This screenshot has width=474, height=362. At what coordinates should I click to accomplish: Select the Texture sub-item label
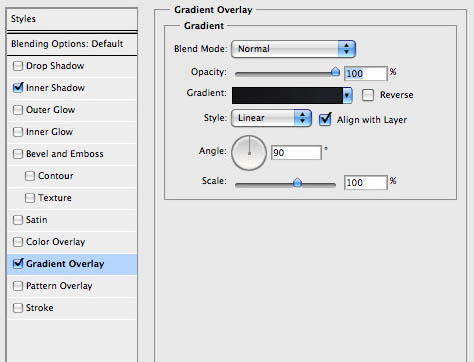55,198
